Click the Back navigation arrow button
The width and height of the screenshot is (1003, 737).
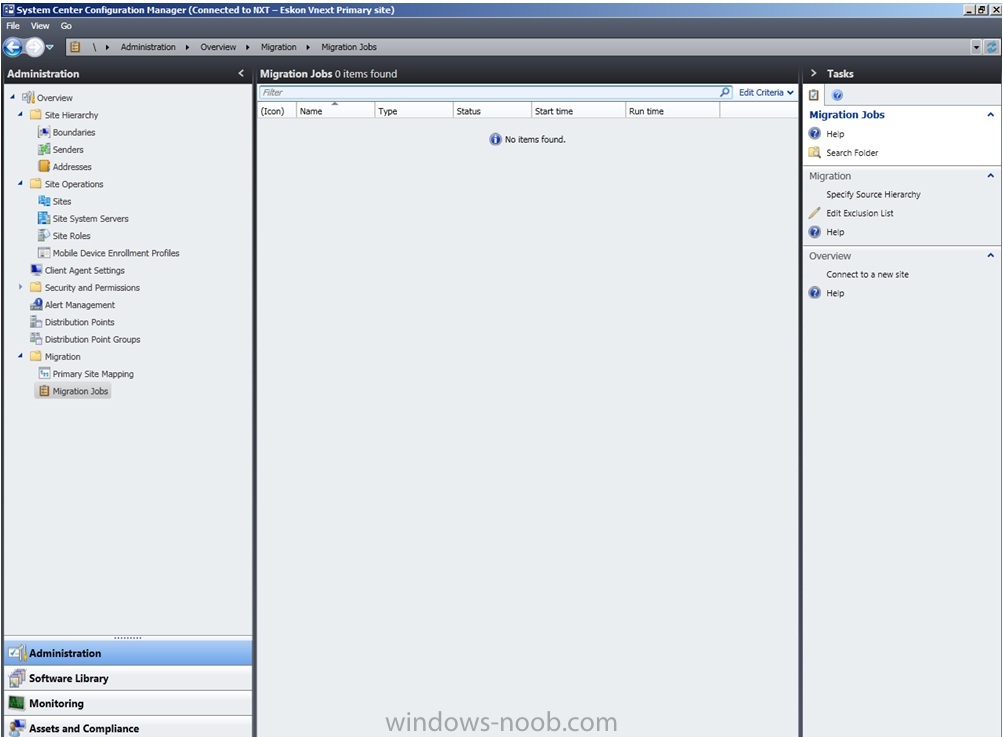coord(12,47)
